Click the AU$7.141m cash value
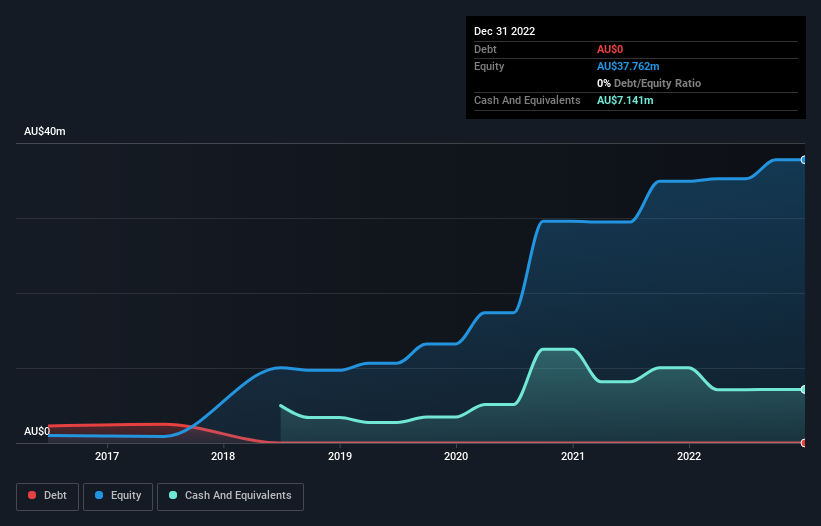This screenshot has height=526, width=821. pos(625,100)
